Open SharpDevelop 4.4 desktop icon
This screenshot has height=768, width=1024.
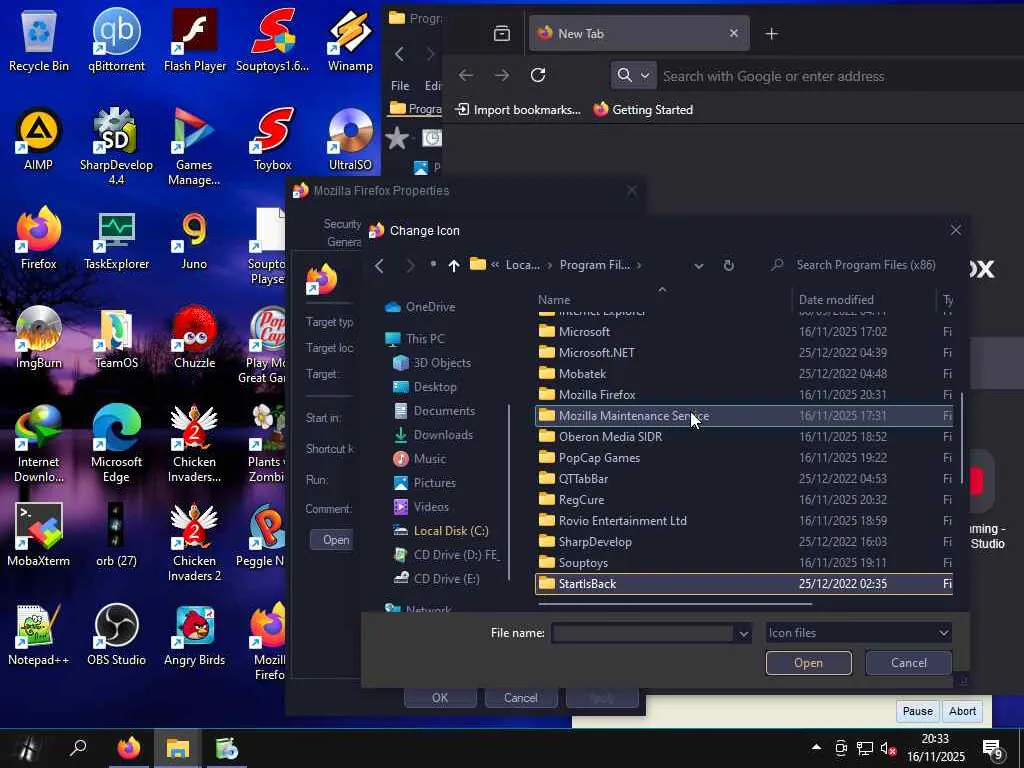click(116, 146)
